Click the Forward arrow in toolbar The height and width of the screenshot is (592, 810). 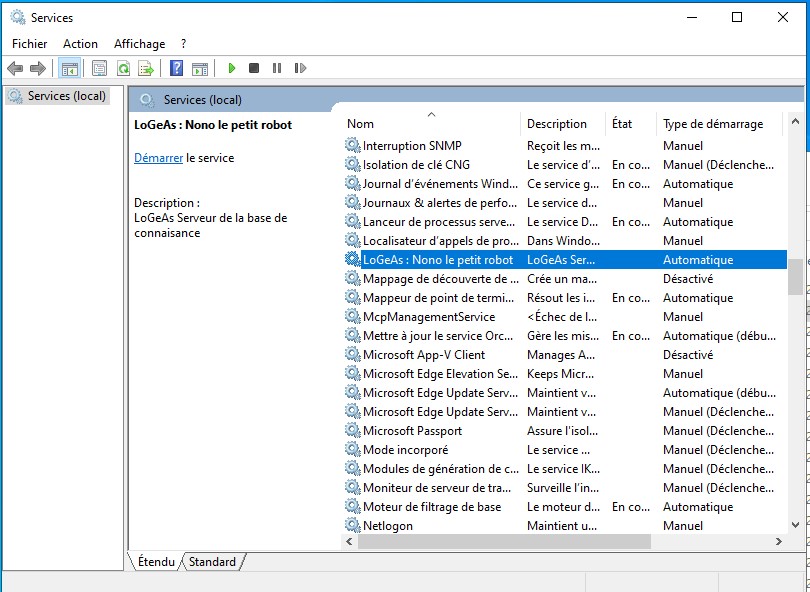(38, 68)
